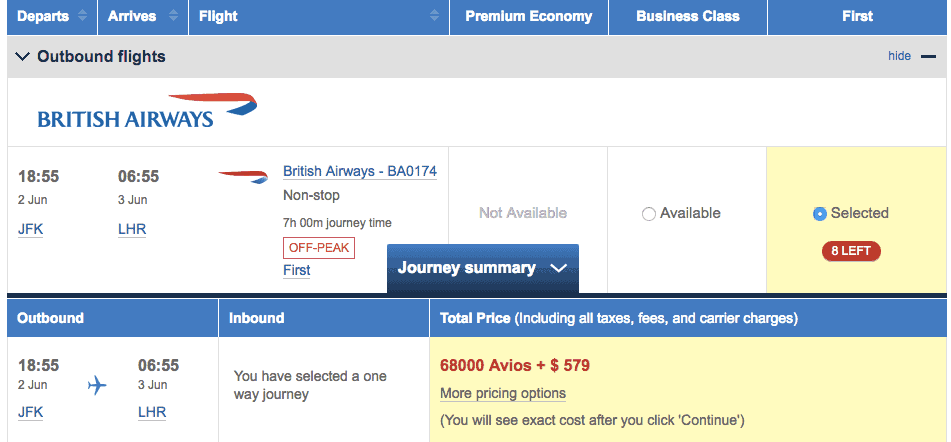Click the airplane icon in the Outbound summary
Screen dimensions: 951x442
pyautogui.click(x=97, y=385)
